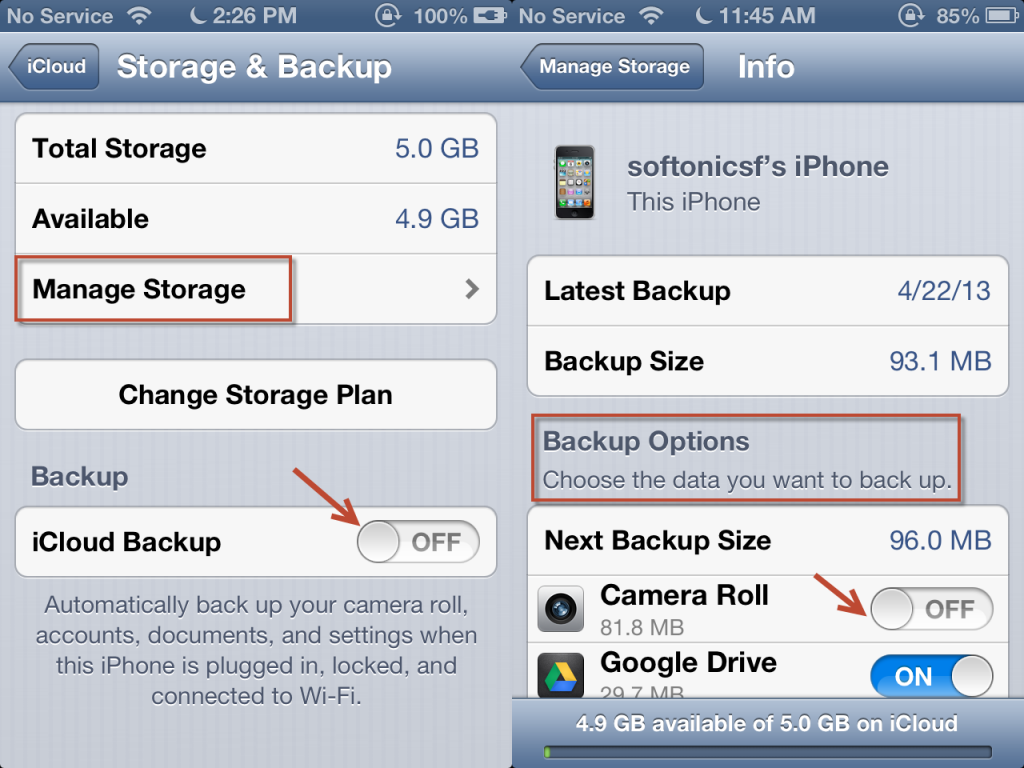Tap the Google Drive app icon

click(560, 675)
